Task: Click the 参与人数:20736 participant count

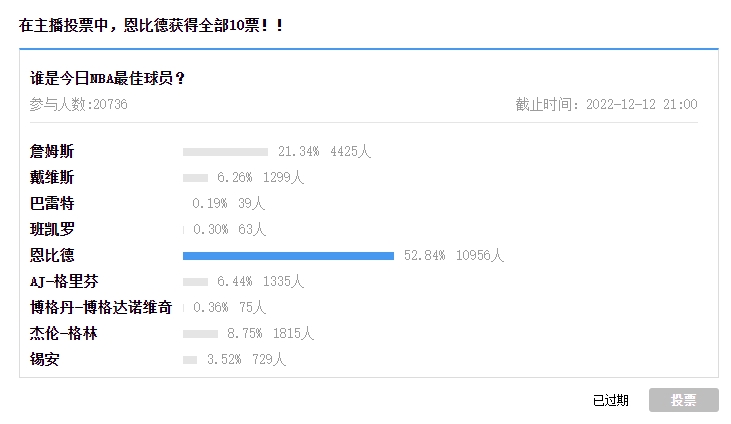Action: (x=78, y=104)
